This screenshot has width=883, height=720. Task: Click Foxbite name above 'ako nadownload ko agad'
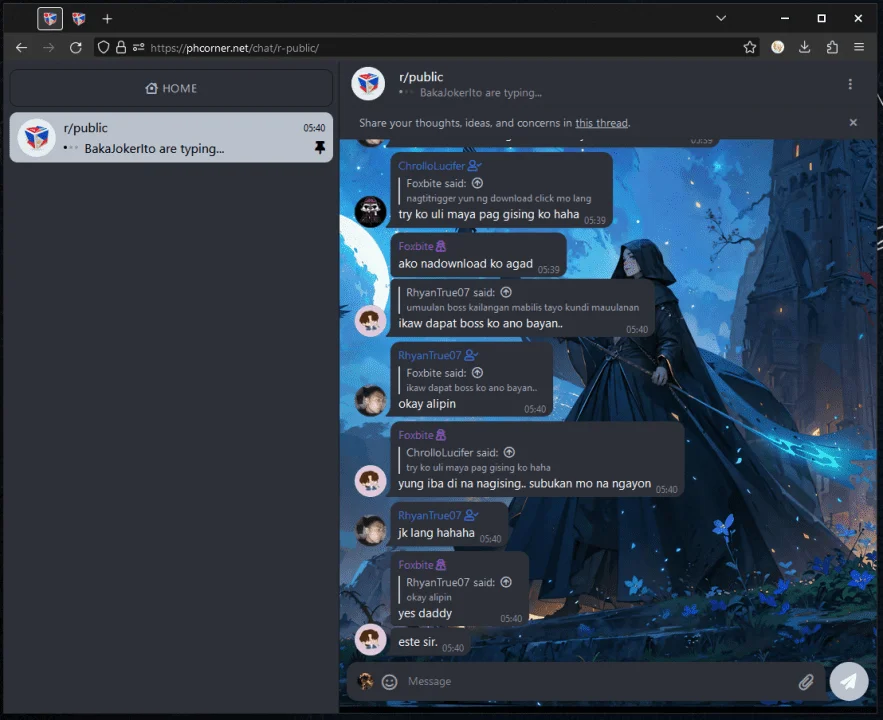(x=416, y=246)
